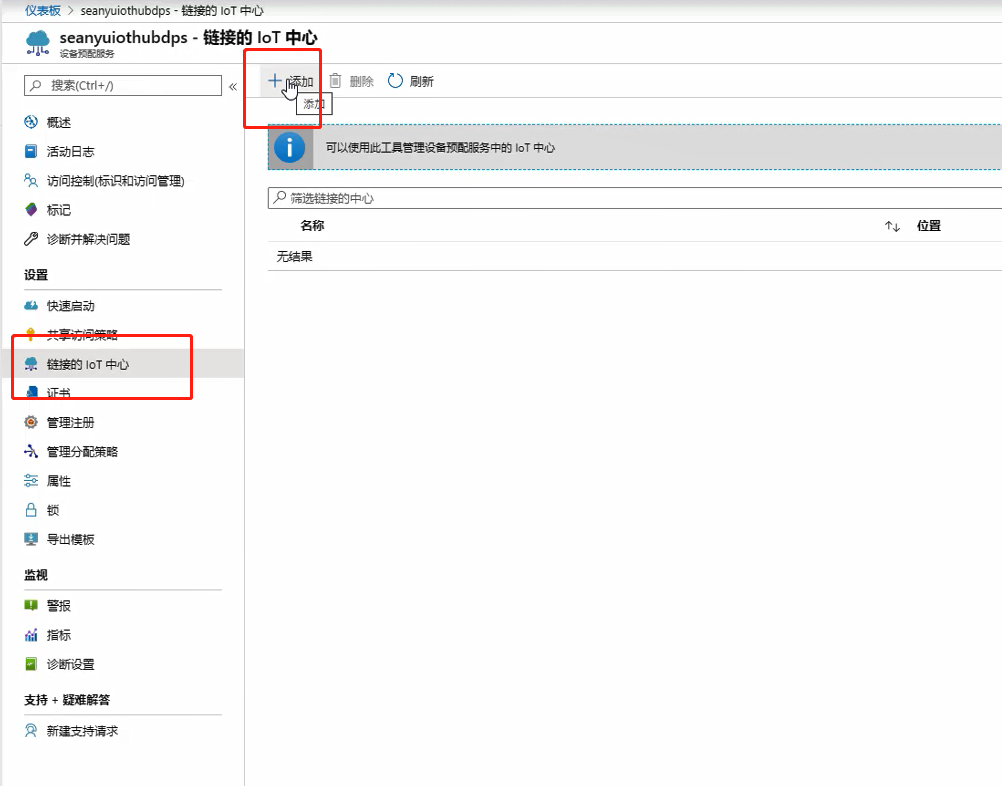Open the Quick start (快速启动) cloud icon
The height and width of the screenshot is (786, 1002).
(x=31, y=305)
